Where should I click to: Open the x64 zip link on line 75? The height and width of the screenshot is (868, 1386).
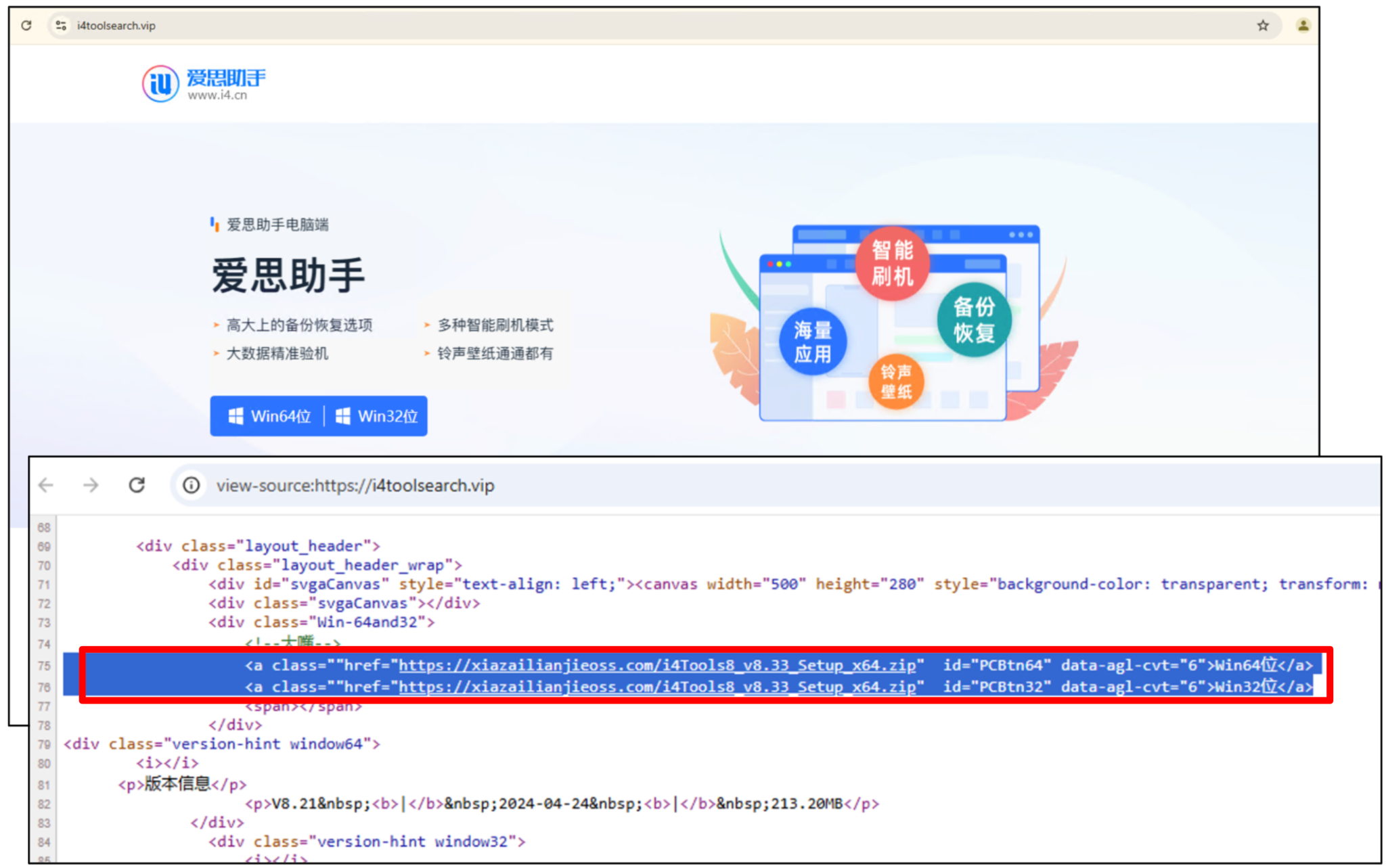(x=660, y=665)
